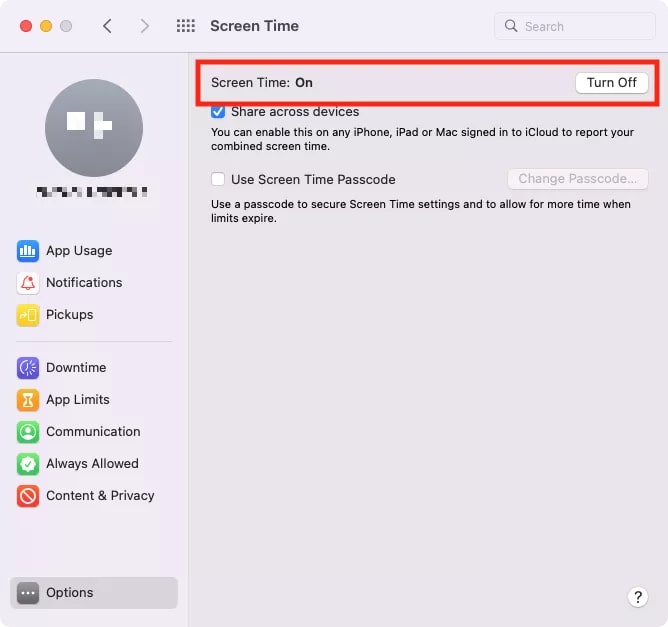Enable Use Screen Time Passcode checkbox

pos(218,180)
